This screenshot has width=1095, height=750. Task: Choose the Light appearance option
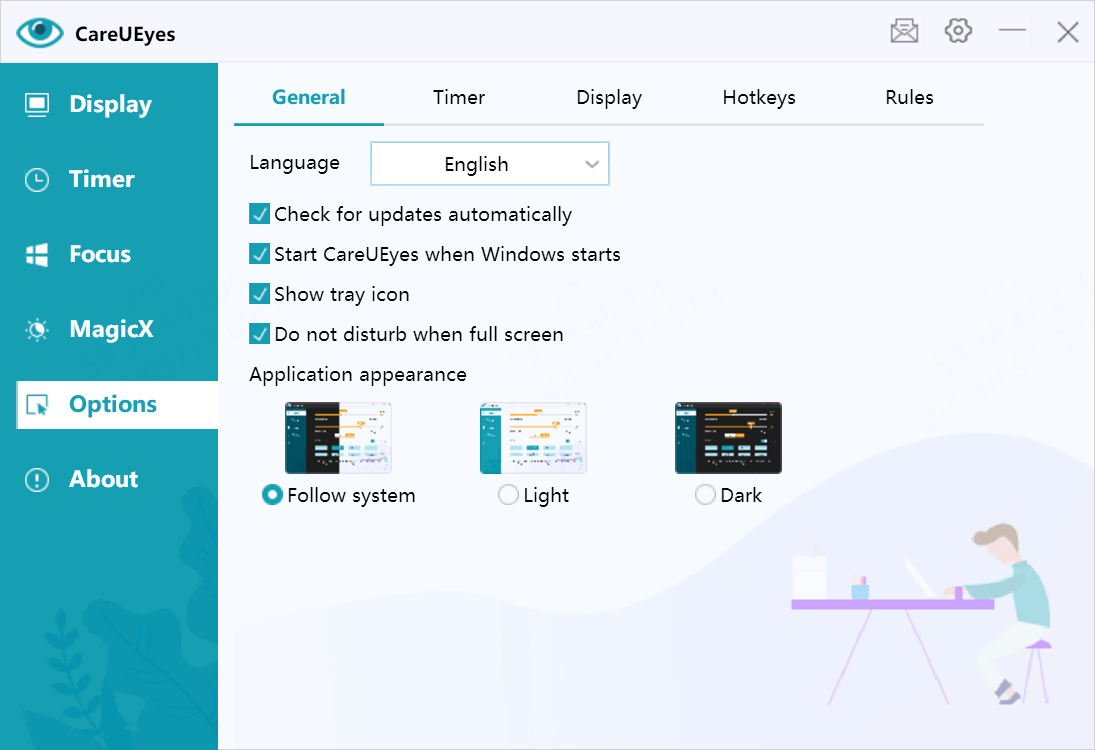[508, 495]
